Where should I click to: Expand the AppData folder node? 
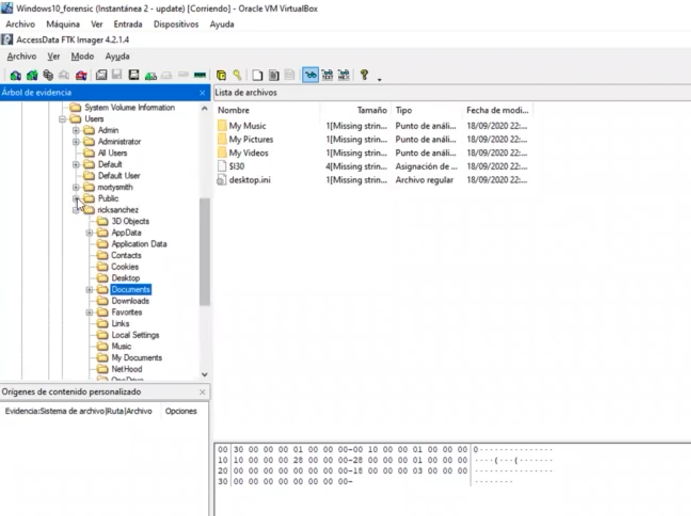(89, 233)
